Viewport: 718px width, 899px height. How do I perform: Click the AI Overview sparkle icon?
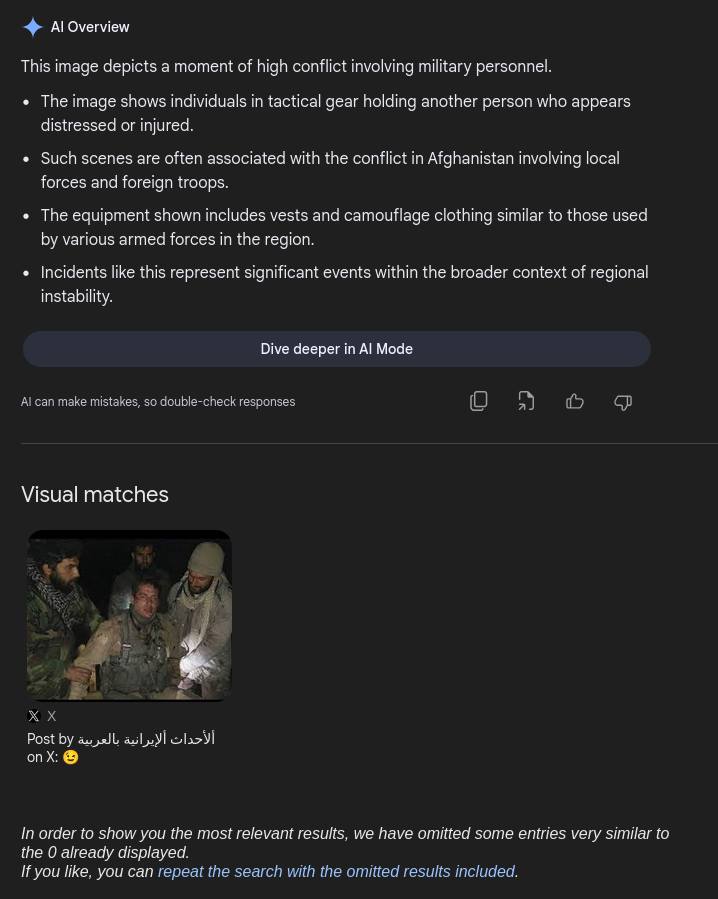click(x=33, y=27)
